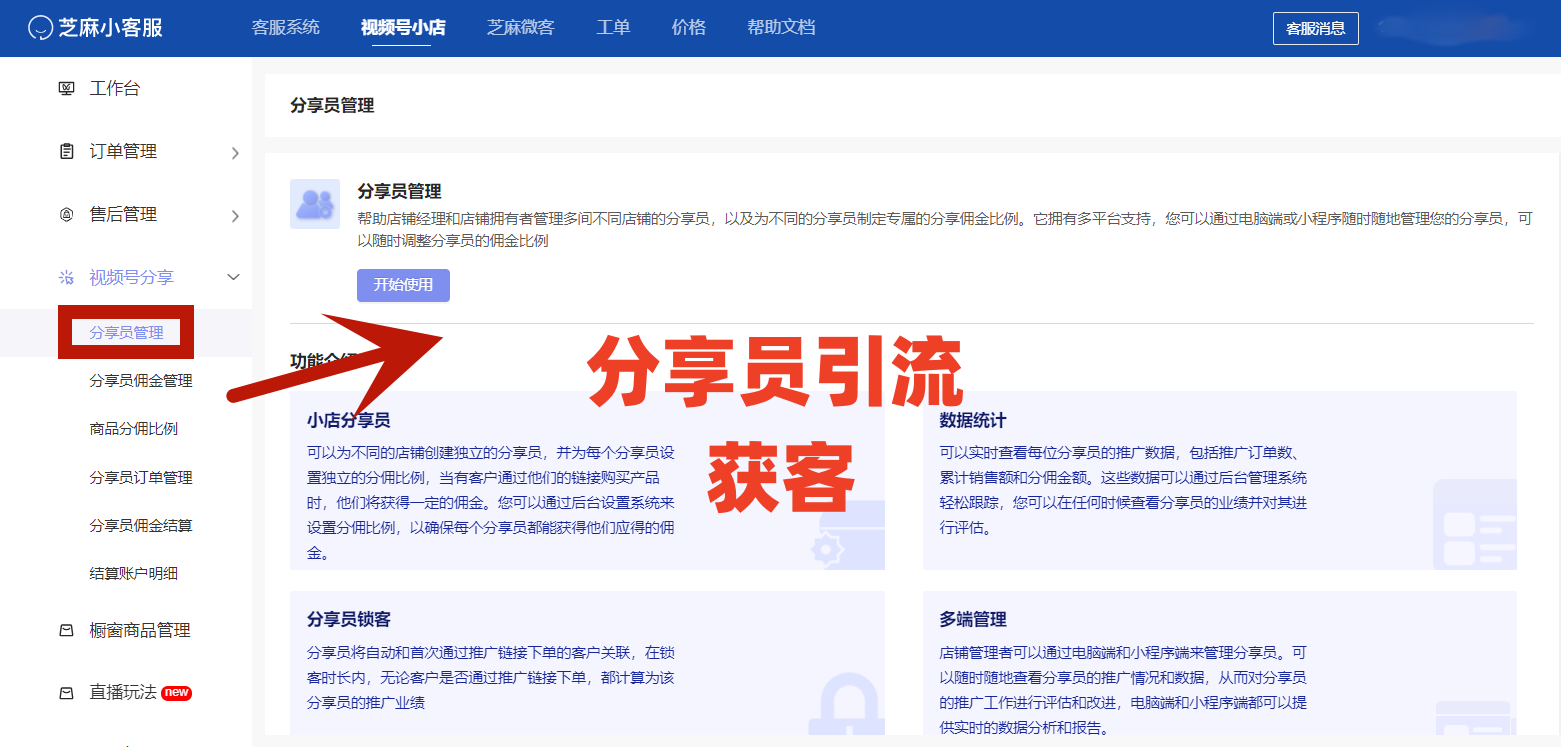Open 结算账户明细 sidebar entry

(x=134, y=574)
